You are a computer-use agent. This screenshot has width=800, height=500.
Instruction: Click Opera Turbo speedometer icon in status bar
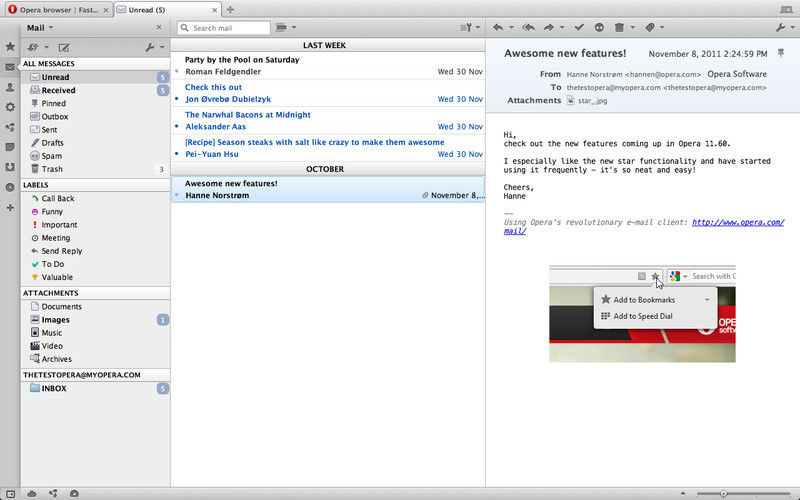pyautogui.click(x=74, y=494)
